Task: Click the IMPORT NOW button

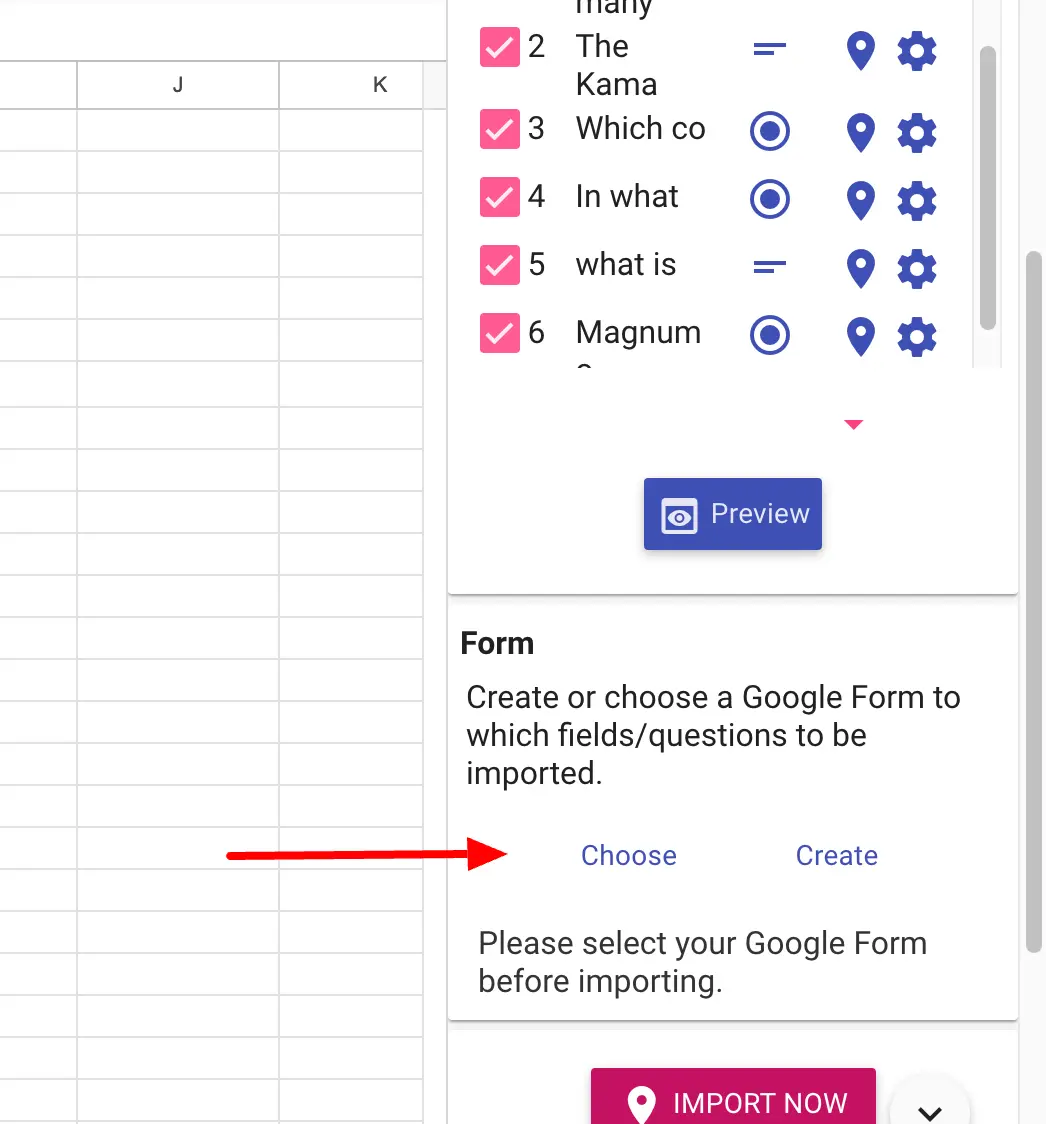Action: click(x=733, y=1102)
